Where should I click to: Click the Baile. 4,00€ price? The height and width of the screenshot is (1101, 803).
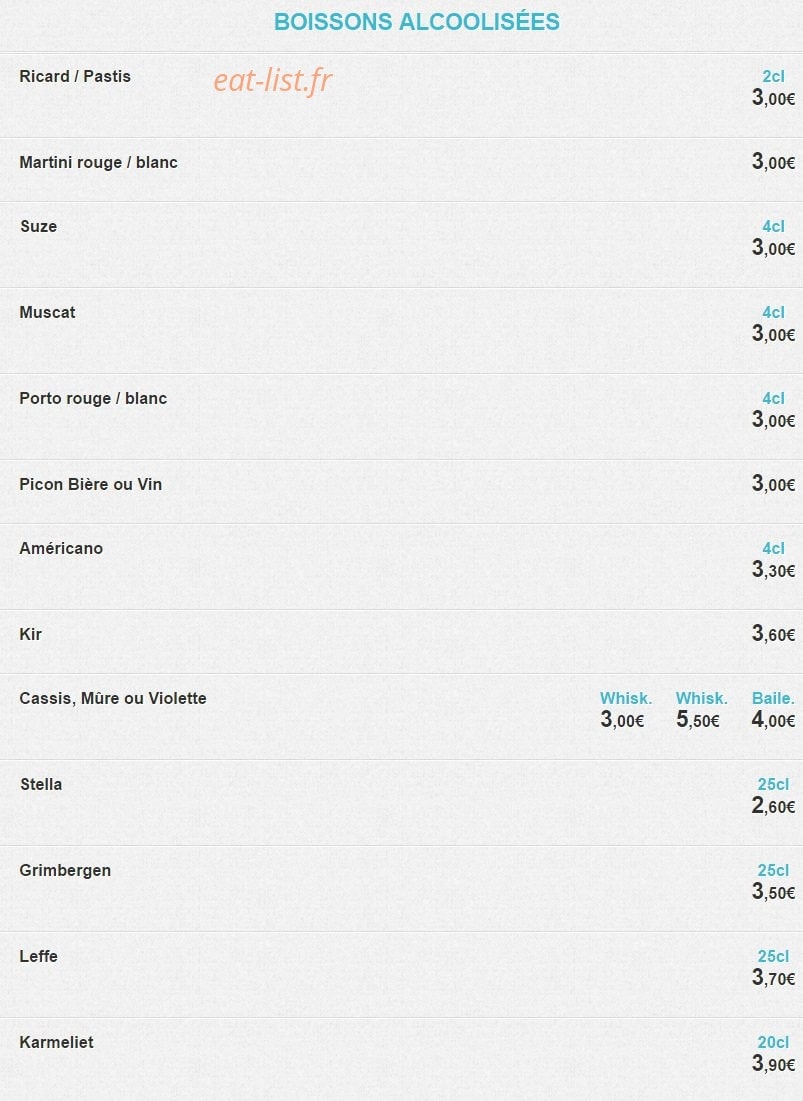pyautogui.click(x=774, y=720)
